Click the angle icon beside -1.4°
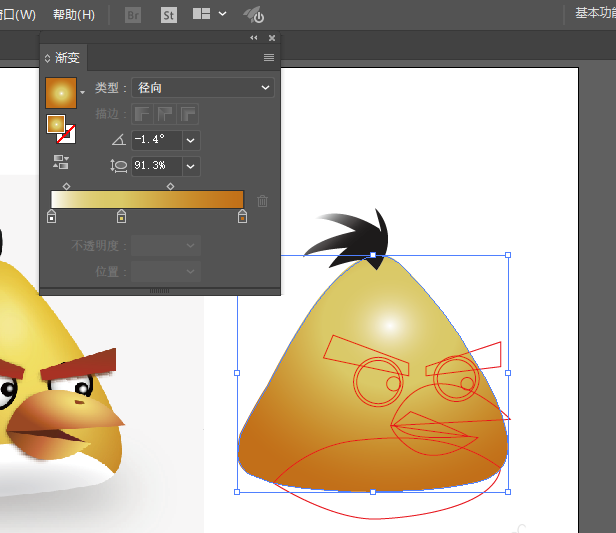Viewport: 616px width, 533px height. point(119,140)
